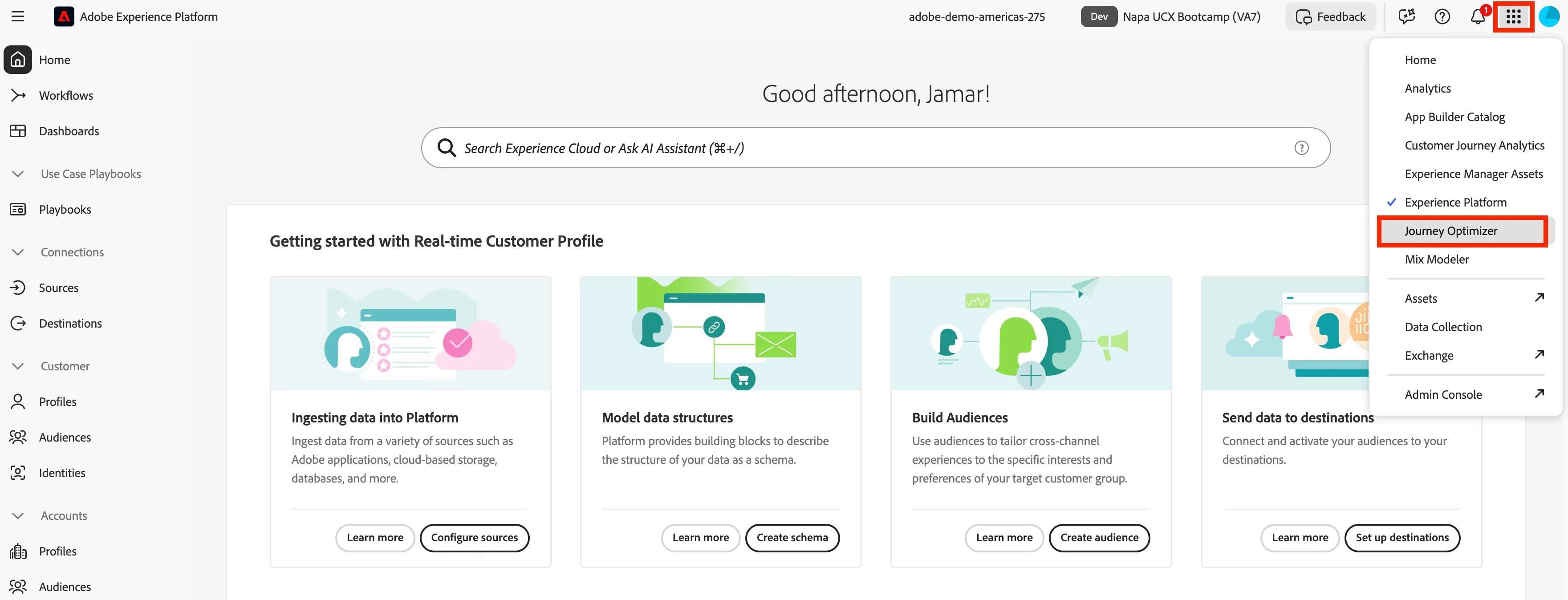Select App Builder Catalog in app menu
This screenshot has height=600, width=1568.
tap(1454, 117)
